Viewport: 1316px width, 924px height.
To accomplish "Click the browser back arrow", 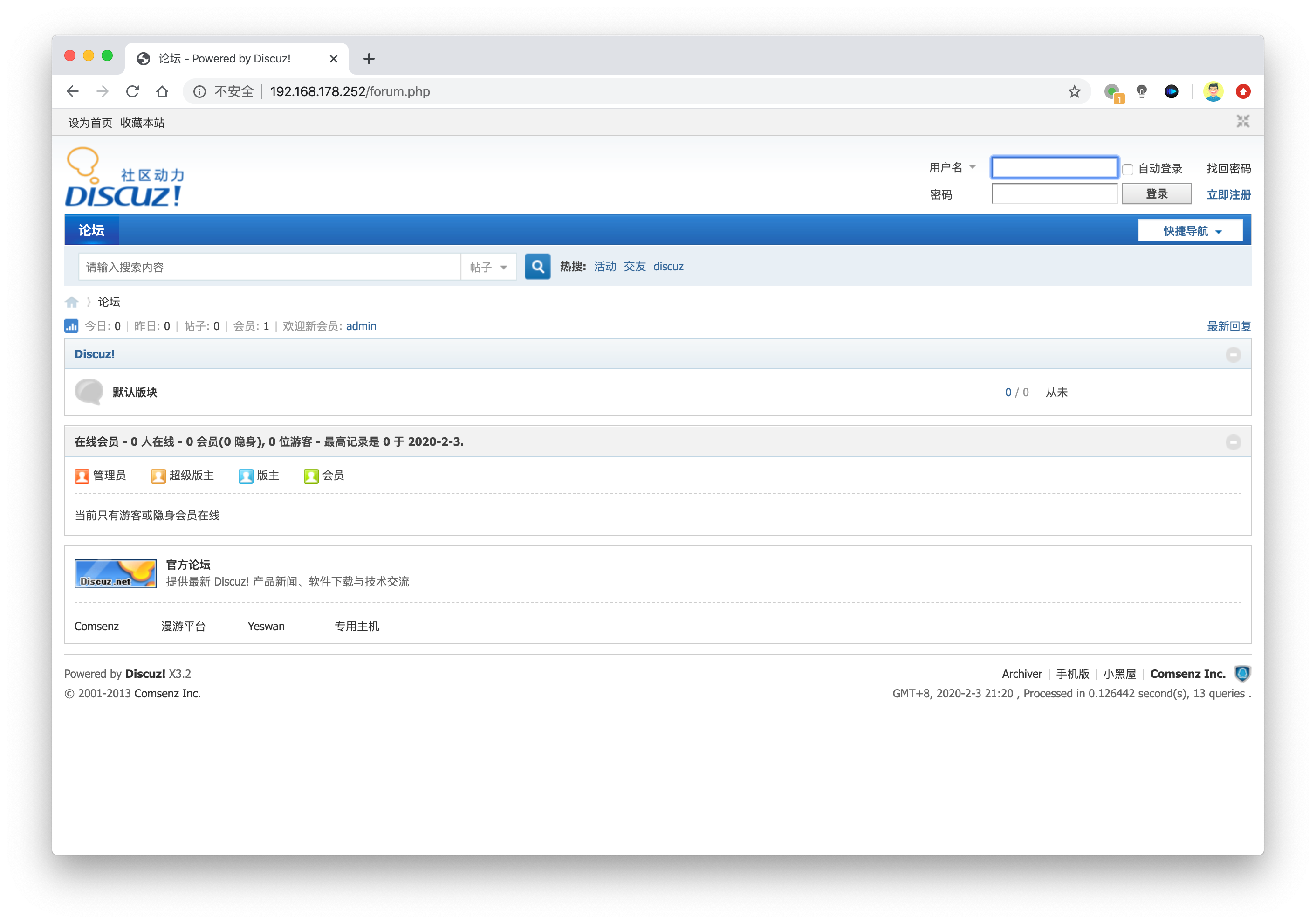I will 73,91.
